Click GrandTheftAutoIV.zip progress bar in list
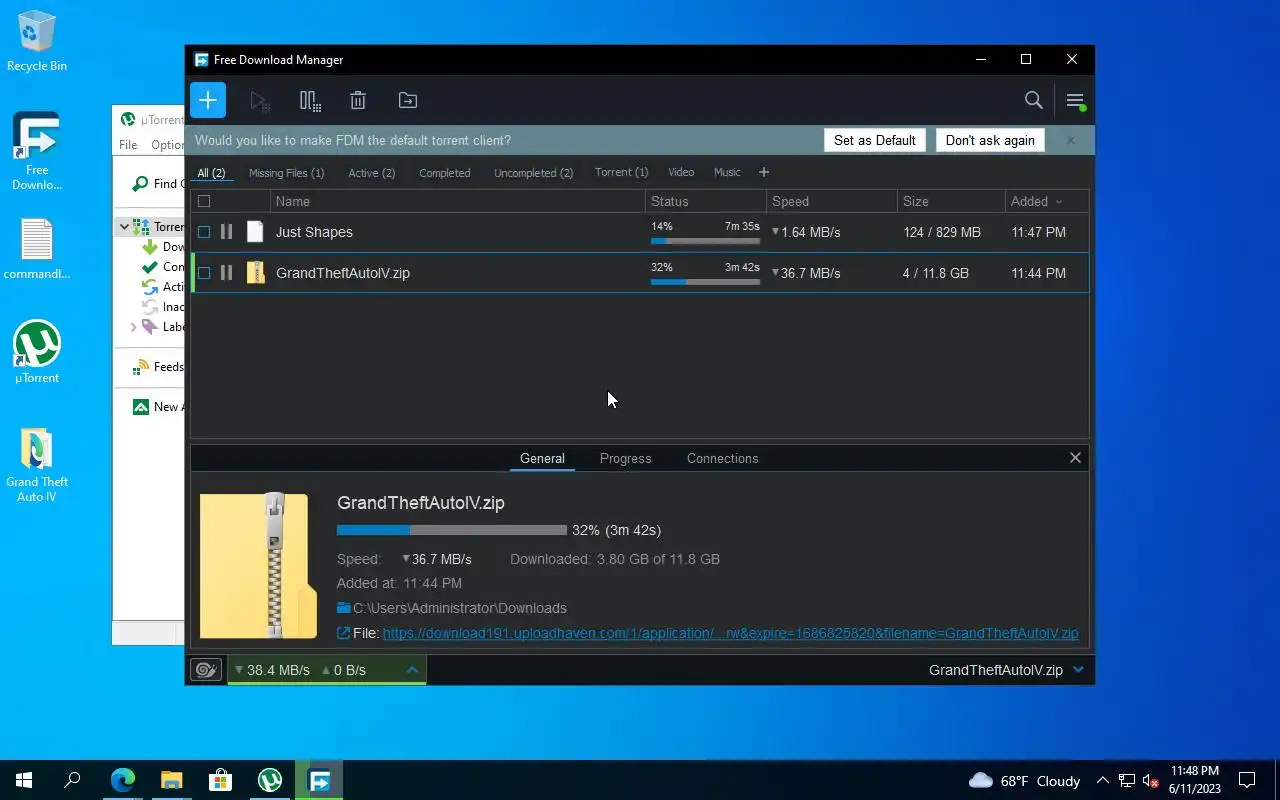The image size is (1280, 800). click(705, 282)
